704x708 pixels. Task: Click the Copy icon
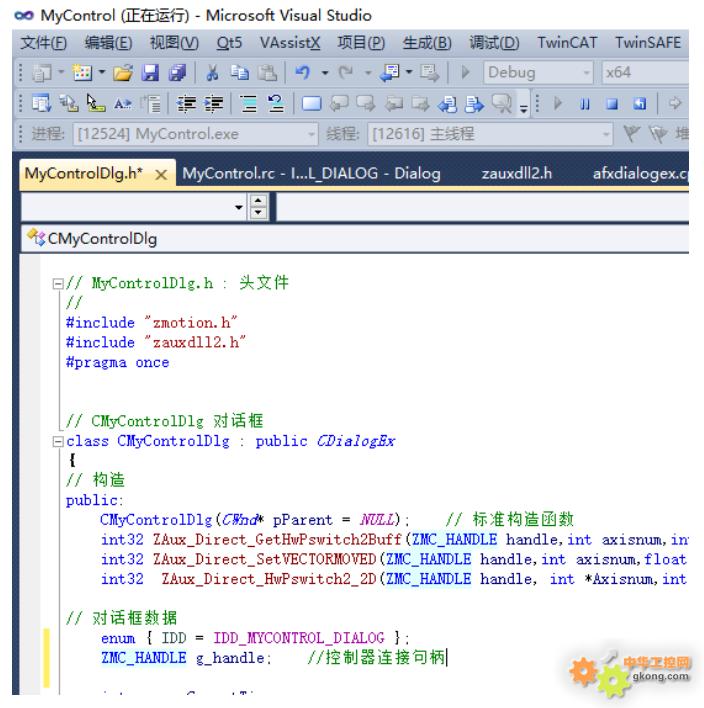[x=239, y=73]
